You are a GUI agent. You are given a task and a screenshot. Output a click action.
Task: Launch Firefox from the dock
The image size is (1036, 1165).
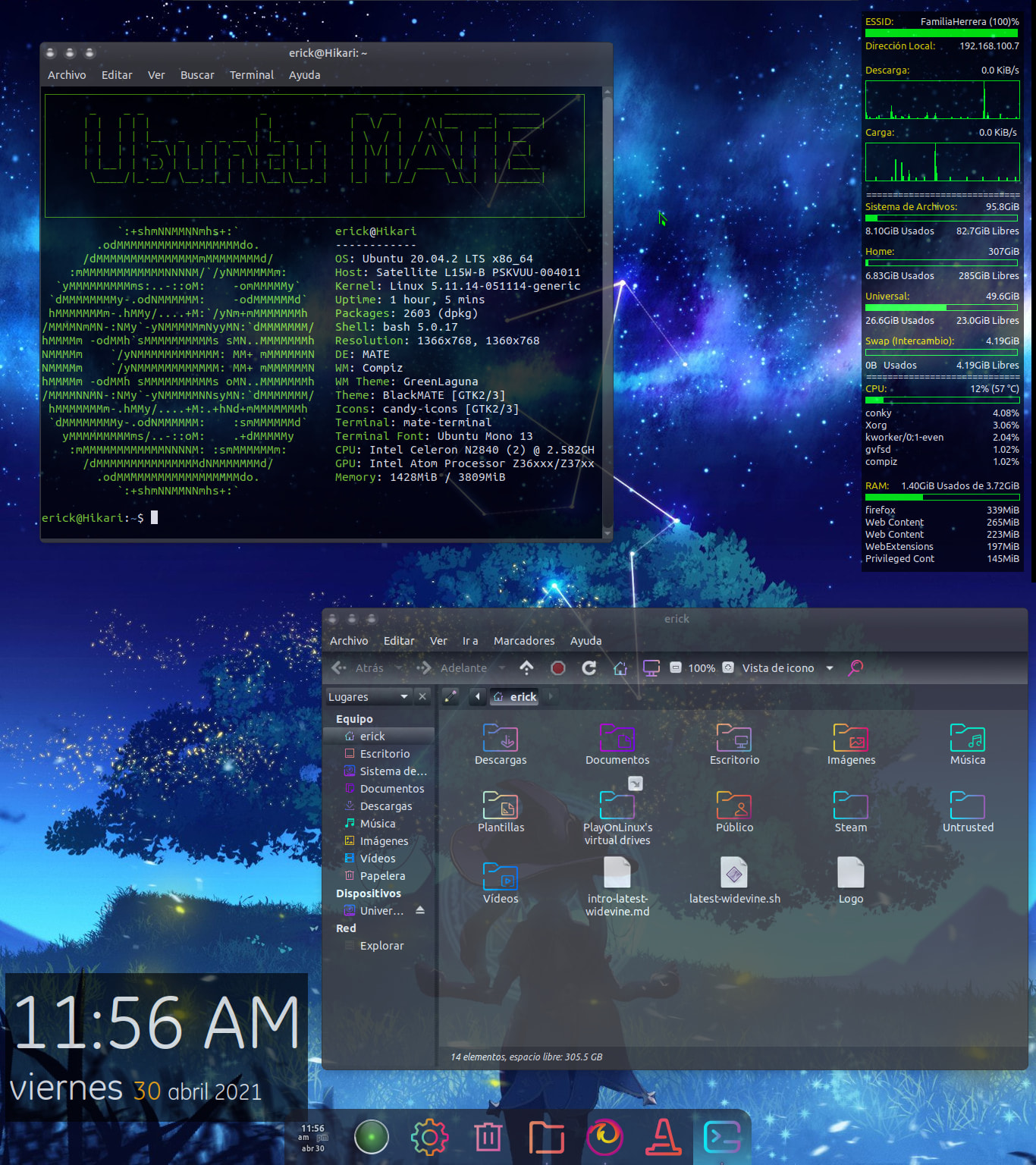[605, 1136]
